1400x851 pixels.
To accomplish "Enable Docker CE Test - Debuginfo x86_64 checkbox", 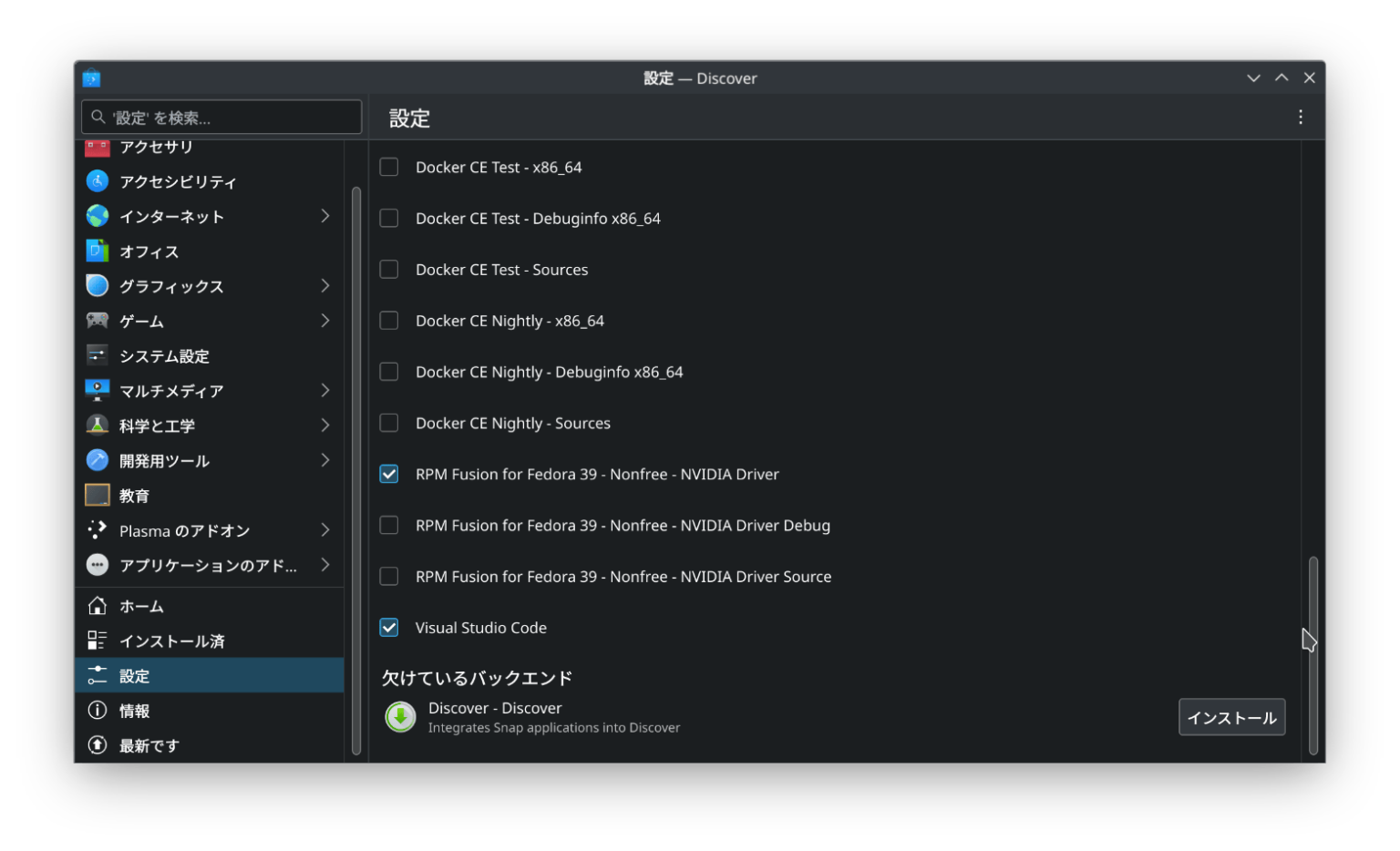I will [x=389, y=218].
